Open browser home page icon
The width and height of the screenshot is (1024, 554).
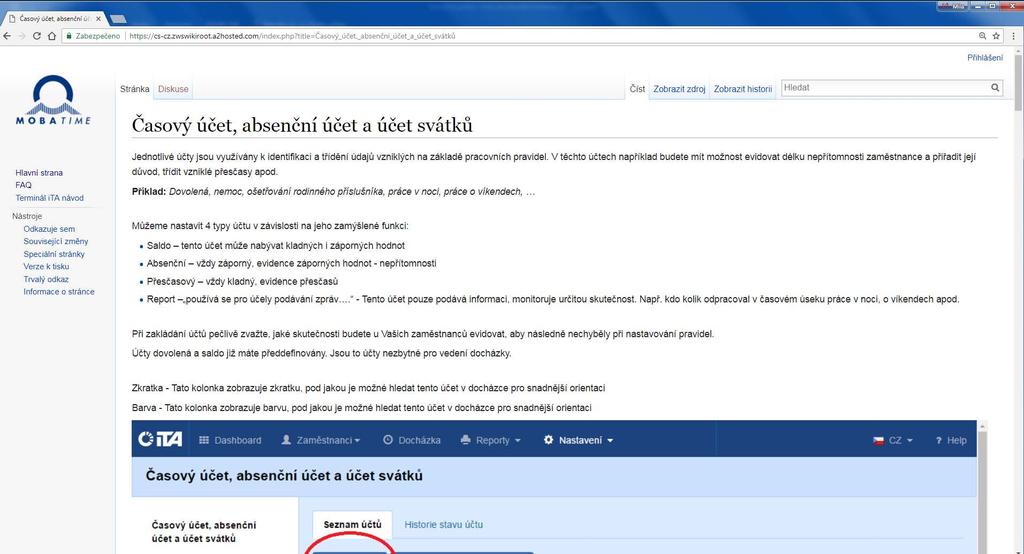click(52, 36)
